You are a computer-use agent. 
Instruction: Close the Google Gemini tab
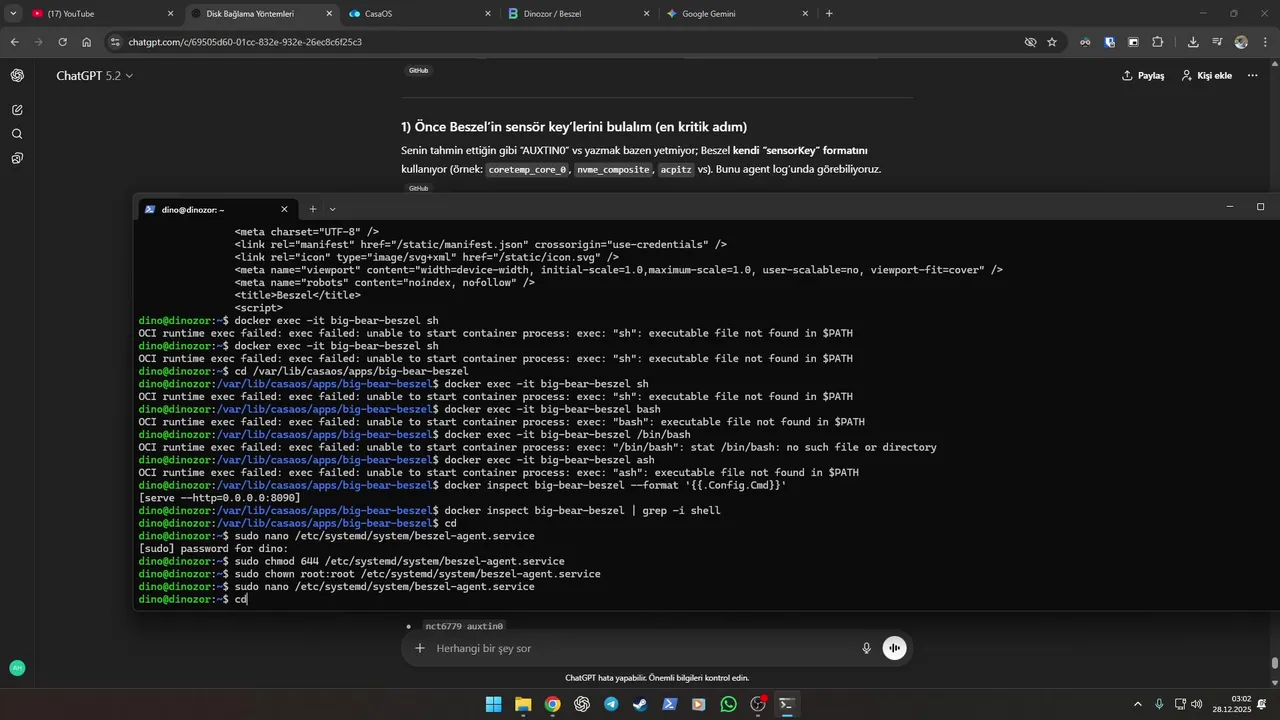(805, 14)
